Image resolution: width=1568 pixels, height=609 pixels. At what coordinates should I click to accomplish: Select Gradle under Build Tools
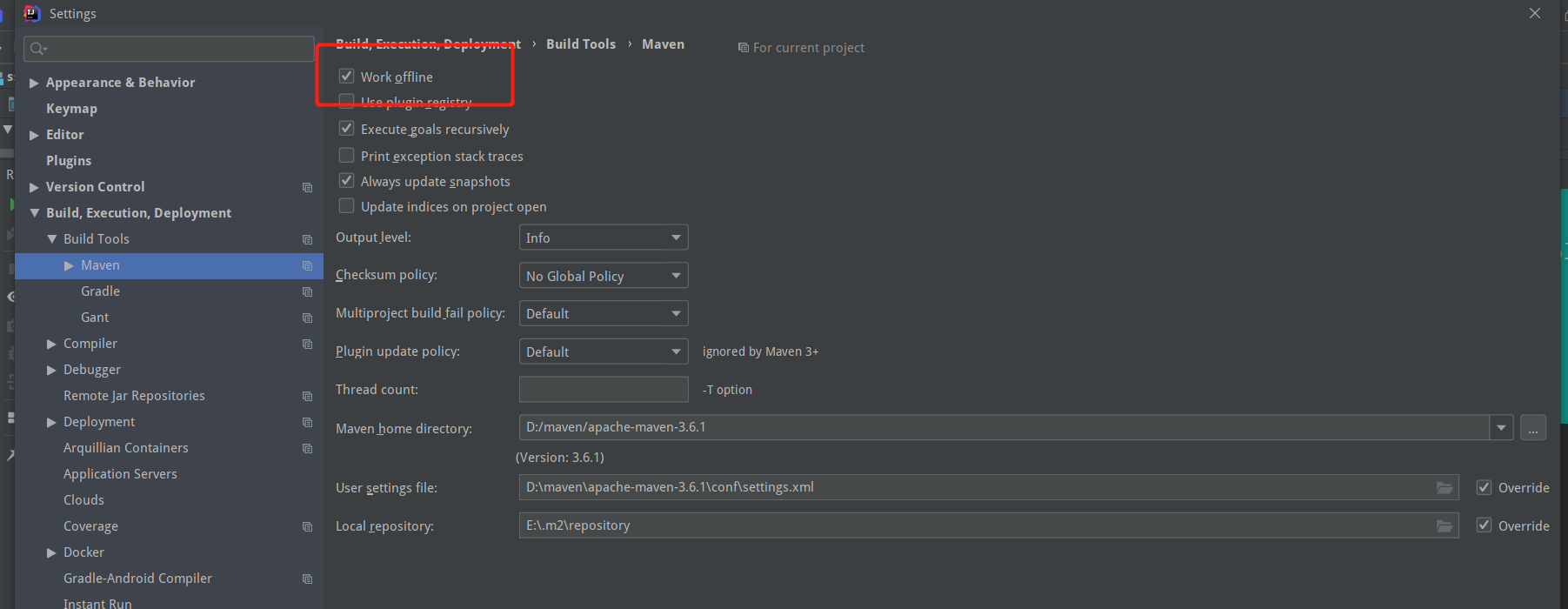100,291
